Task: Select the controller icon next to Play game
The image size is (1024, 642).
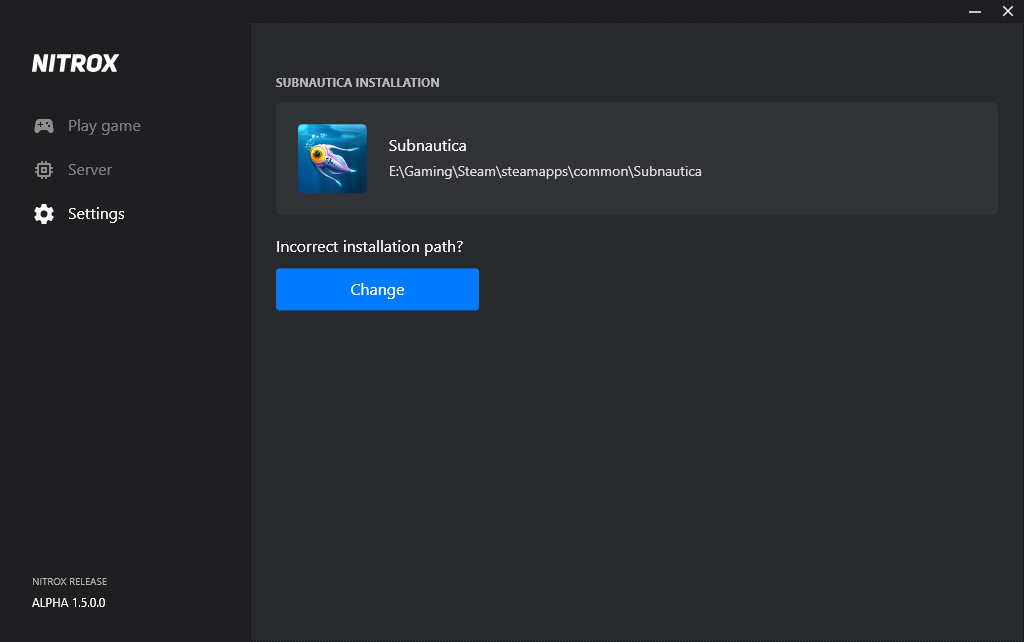Action: 44,125
